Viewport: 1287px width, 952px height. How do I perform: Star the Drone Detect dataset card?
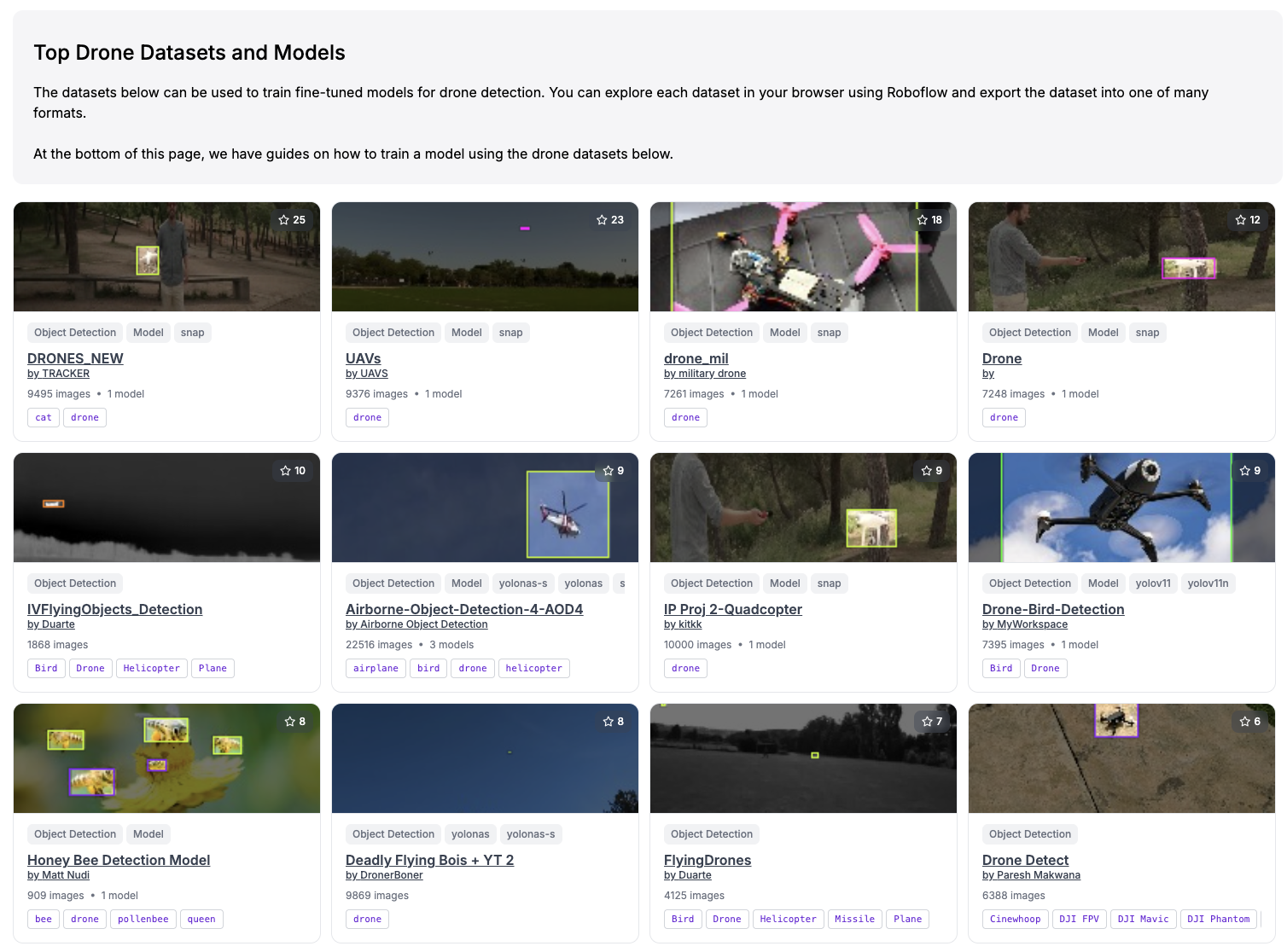(x=1244, y=722)
